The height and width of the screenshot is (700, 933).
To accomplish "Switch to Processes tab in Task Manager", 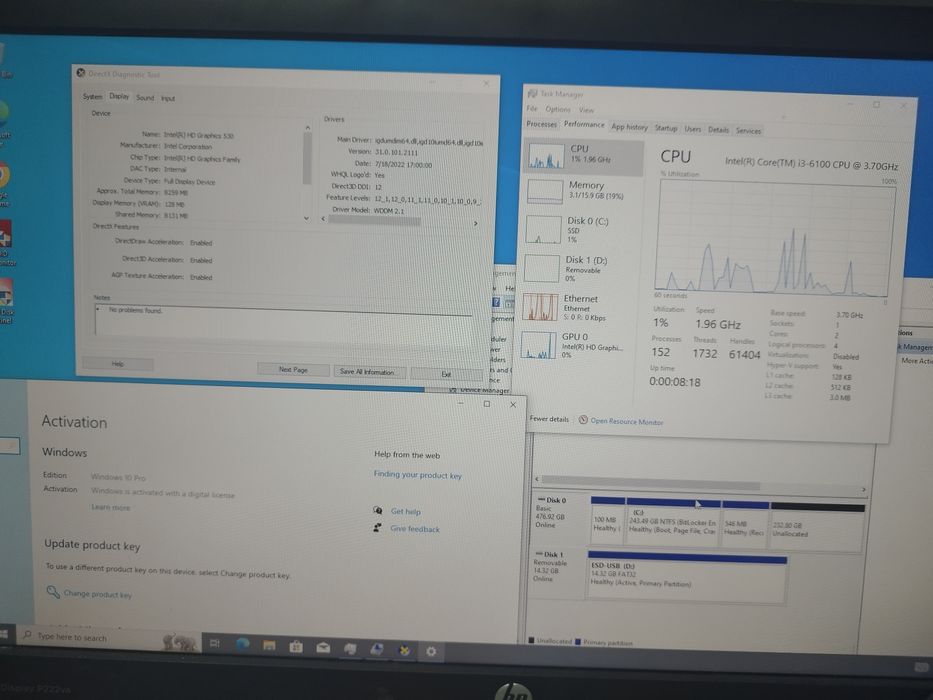I will (x=541, y=124).
